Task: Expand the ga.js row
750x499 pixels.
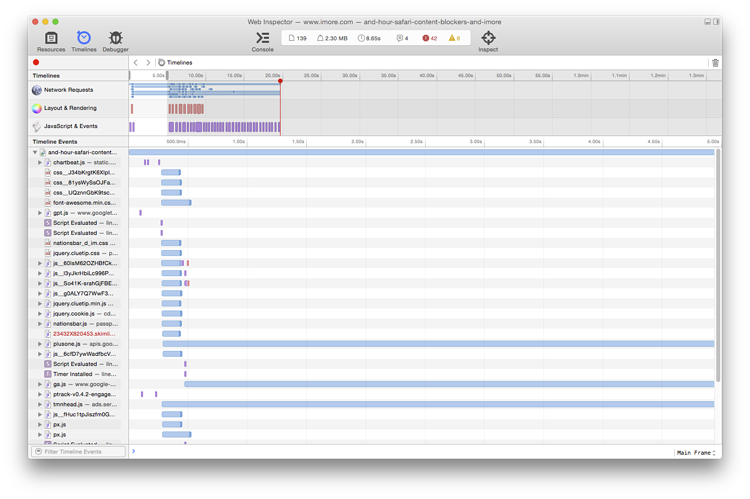Action: pos(40,384)
